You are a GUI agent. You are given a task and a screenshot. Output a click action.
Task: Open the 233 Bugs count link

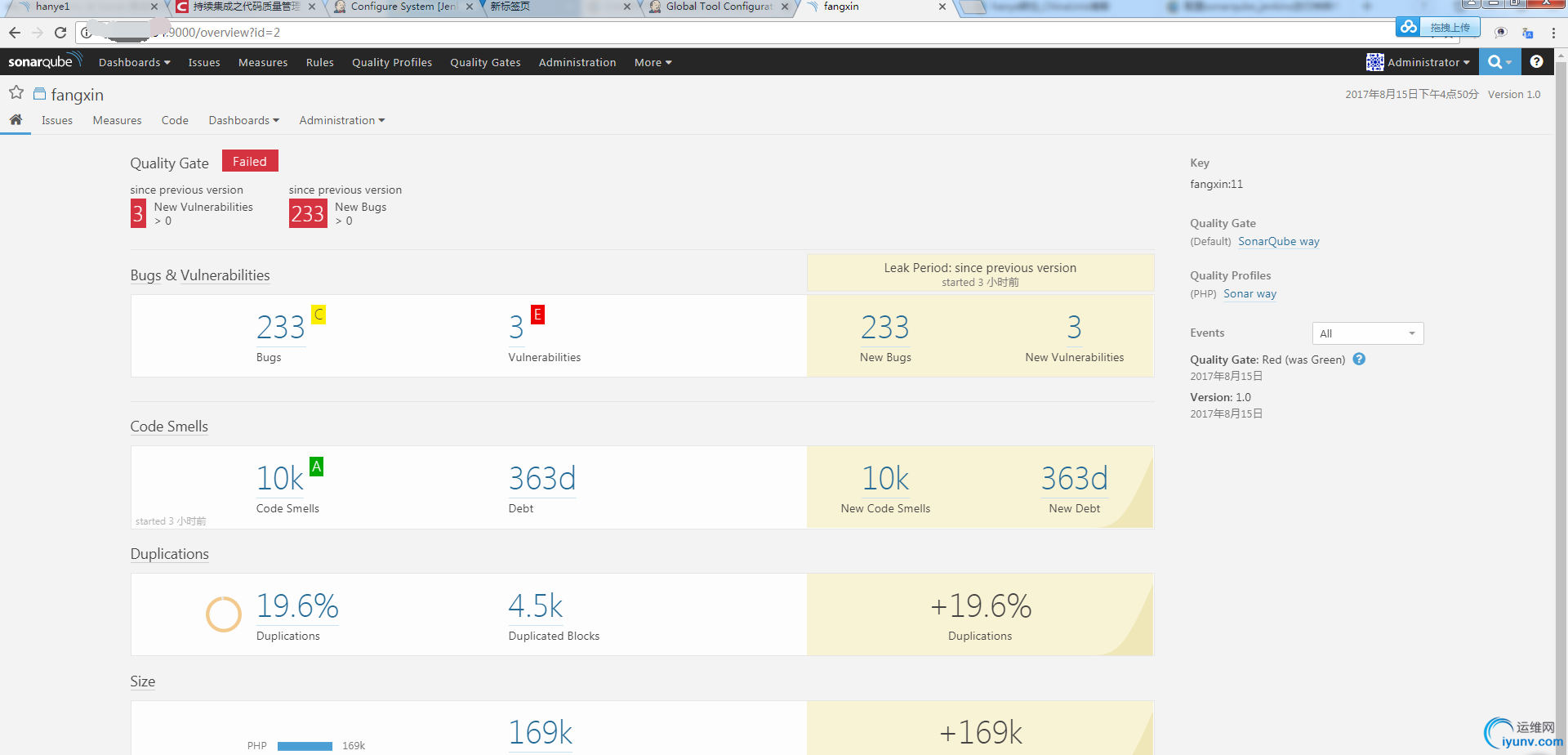(x=281, y=328)
